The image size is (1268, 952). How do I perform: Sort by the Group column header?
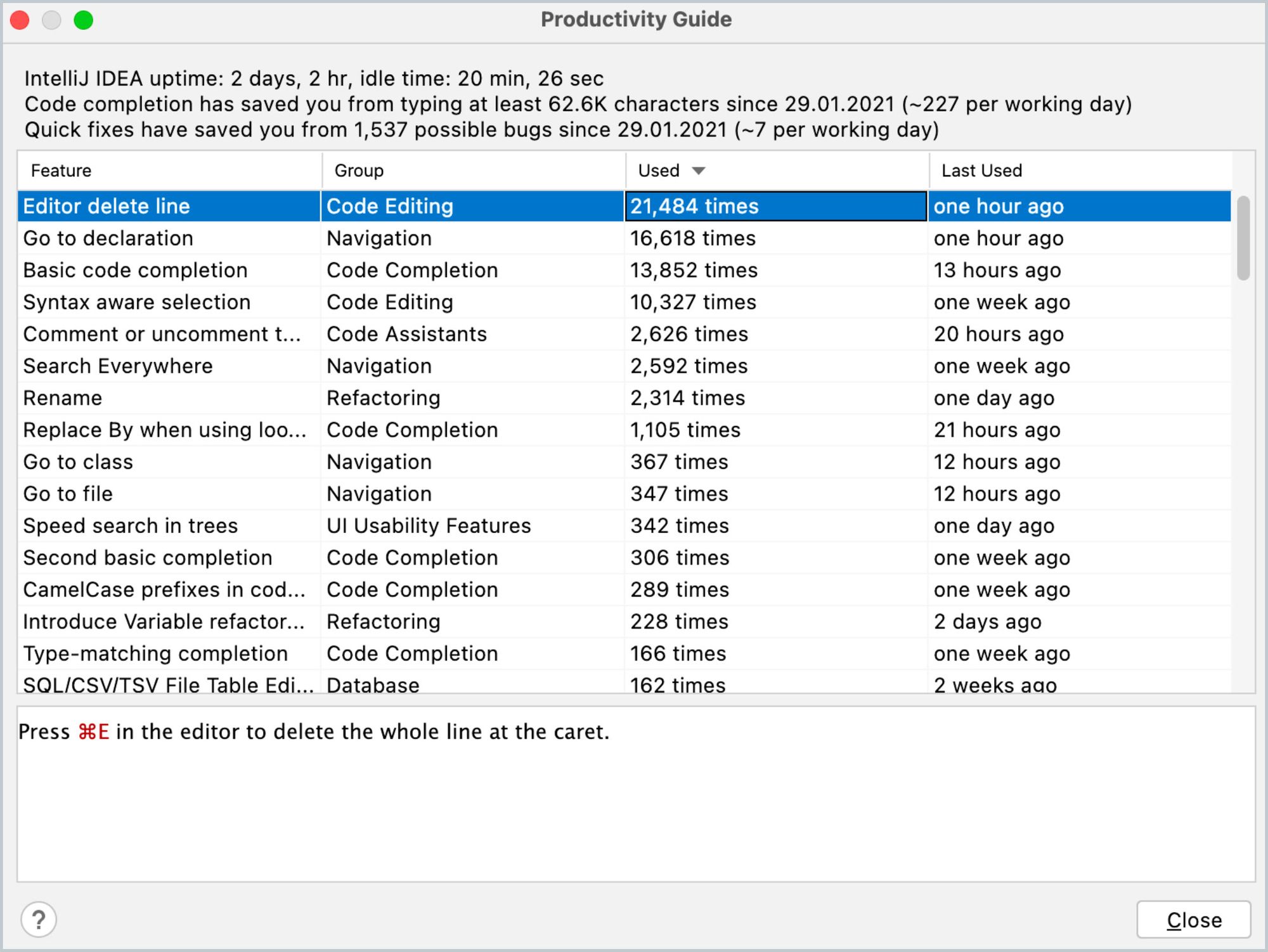(x=473, y=170)
